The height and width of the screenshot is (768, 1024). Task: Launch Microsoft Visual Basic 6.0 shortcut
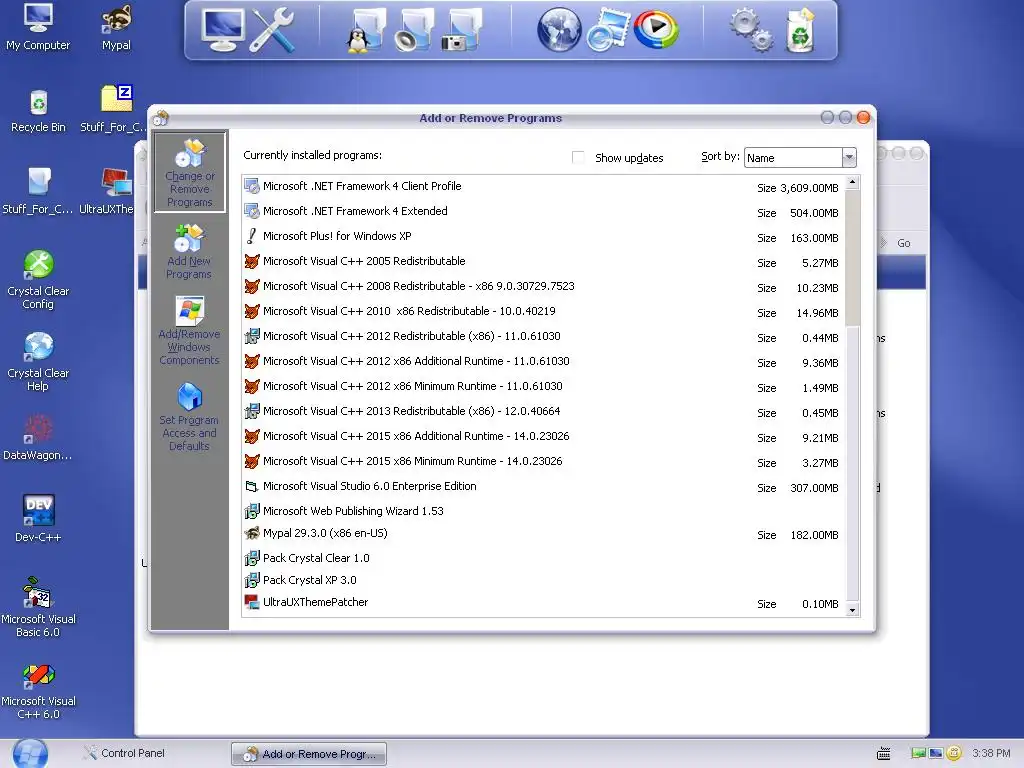[38, 607]
